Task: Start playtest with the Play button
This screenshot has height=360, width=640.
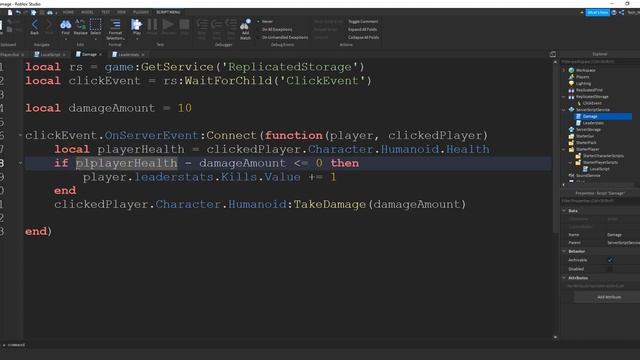Action: click(x=136, y=27)
